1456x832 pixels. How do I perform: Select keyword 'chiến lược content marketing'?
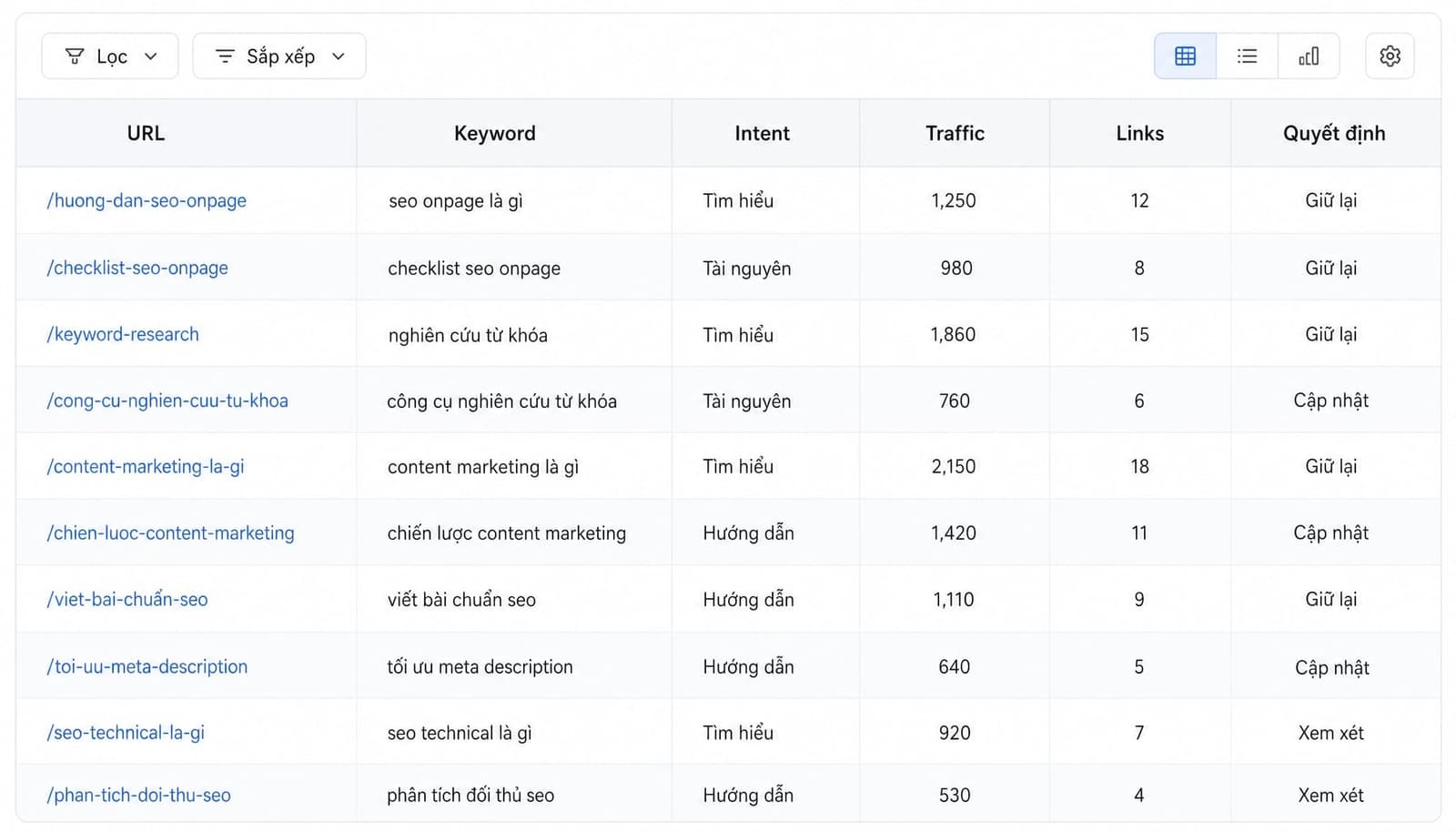507,533
